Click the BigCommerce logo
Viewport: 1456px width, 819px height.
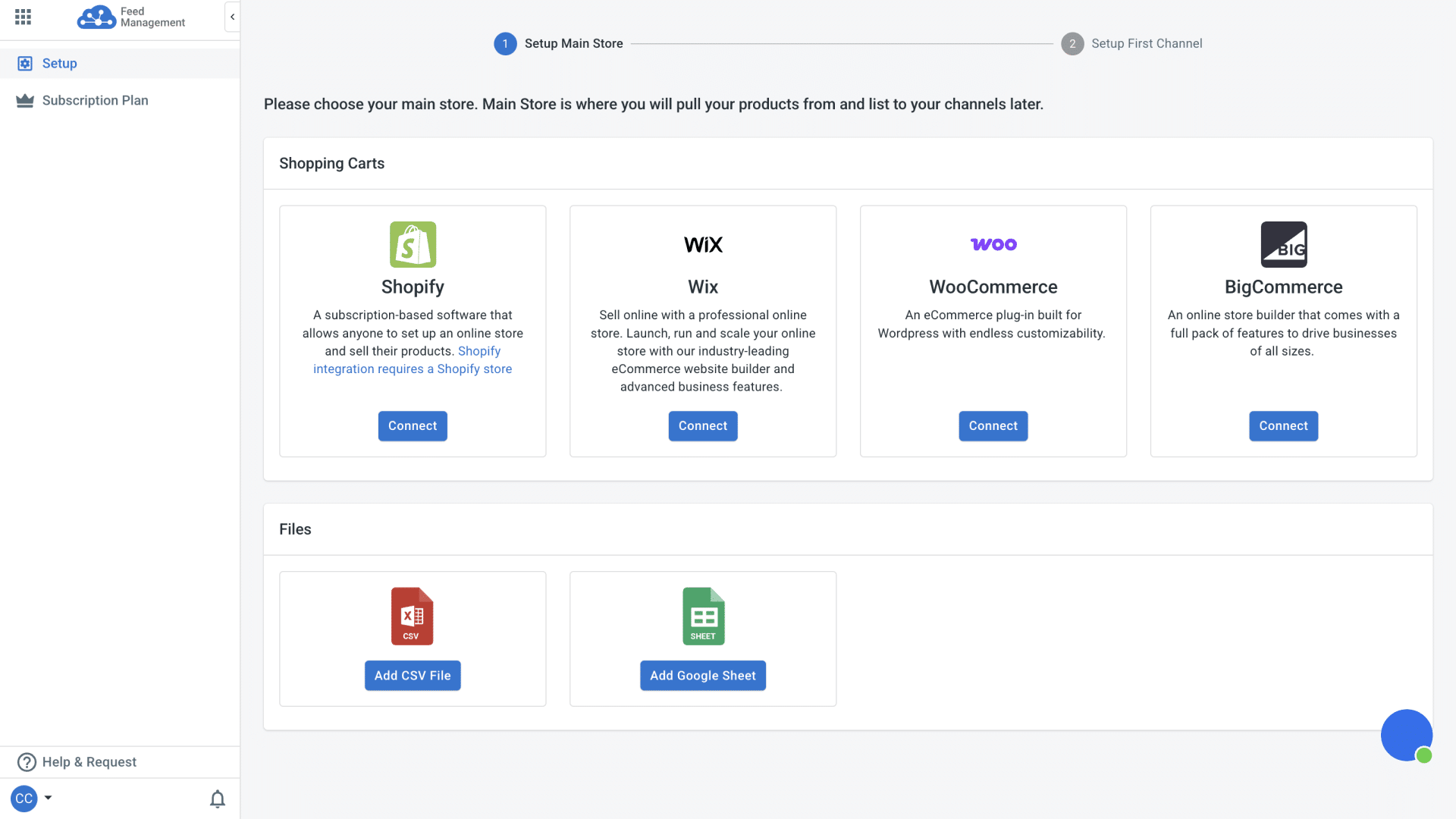1284,244
